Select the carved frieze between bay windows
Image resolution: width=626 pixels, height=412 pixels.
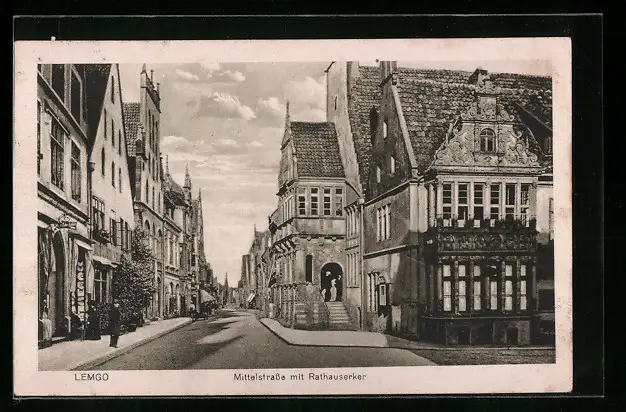tap(484, 241)
